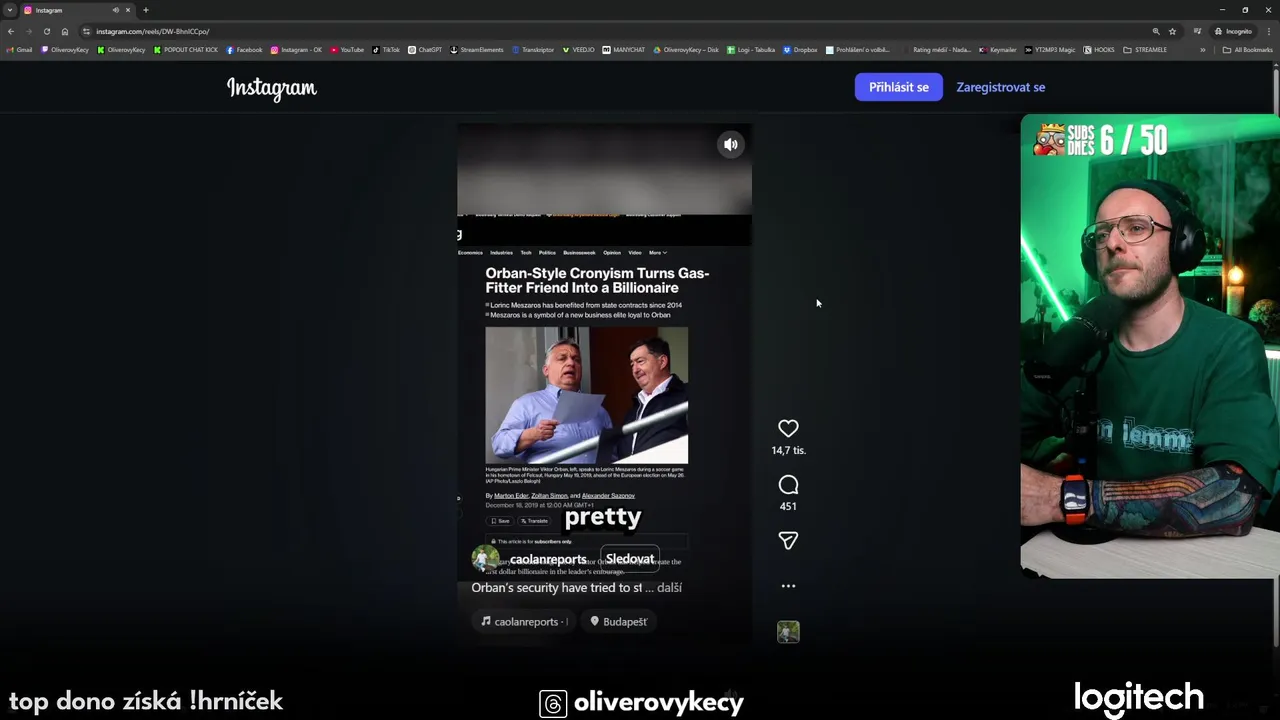Image resolution: width=1280 pixels, height=720 pixels.
Task: Open the StreamElements bookmark
Action: [x=477, y=50]
